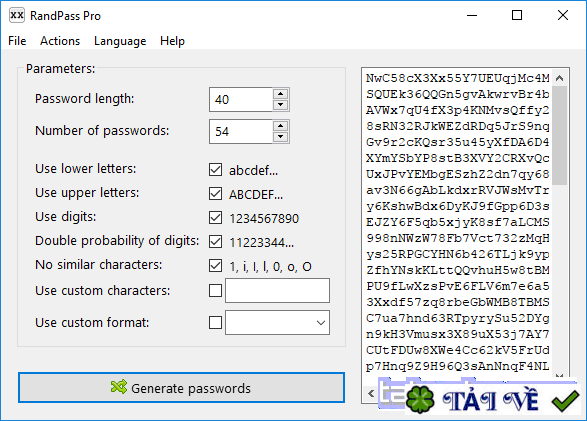Select password starting with Gv9r2cKQ

[457, 142]
